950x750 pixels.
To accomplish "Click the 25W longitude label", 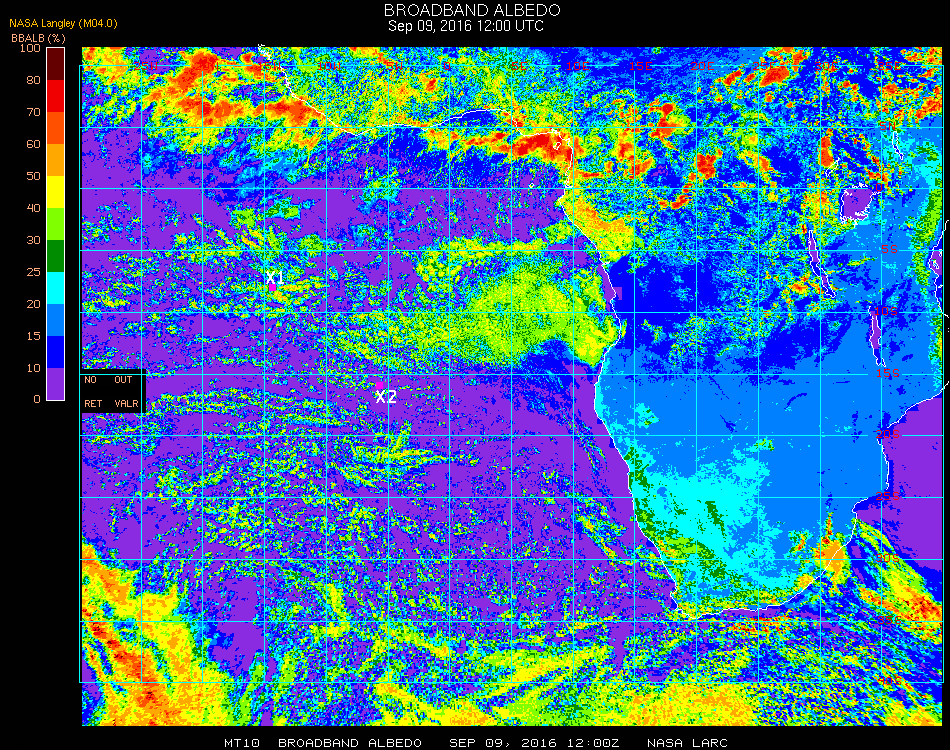I will (x=146, y=66).
